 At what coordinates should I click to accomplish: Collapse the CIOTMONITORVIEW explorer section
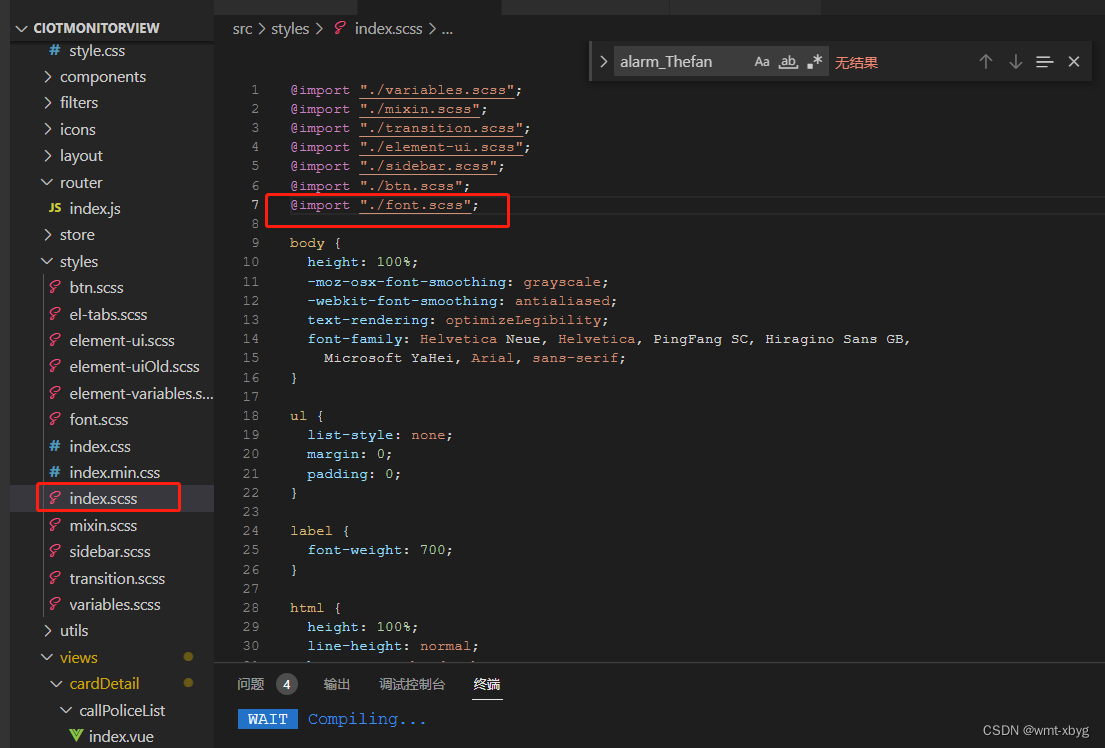point(21,28)
